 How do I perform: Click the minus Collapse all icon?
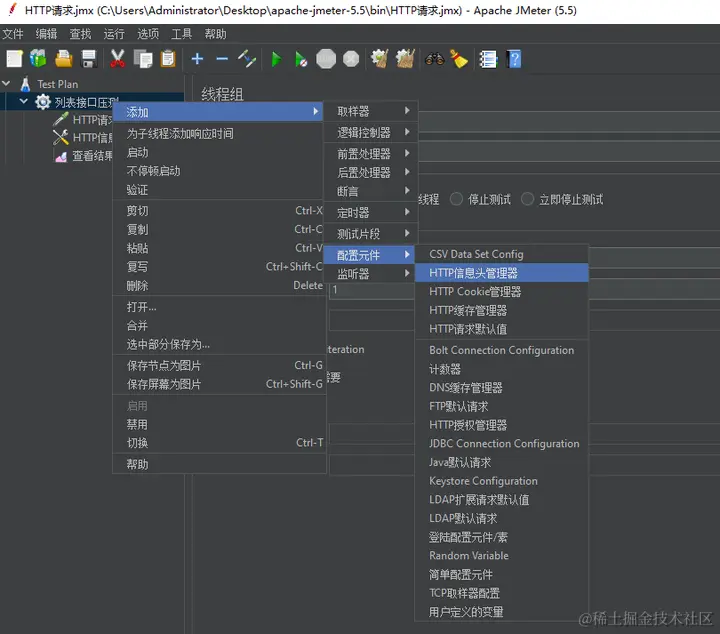222,59
